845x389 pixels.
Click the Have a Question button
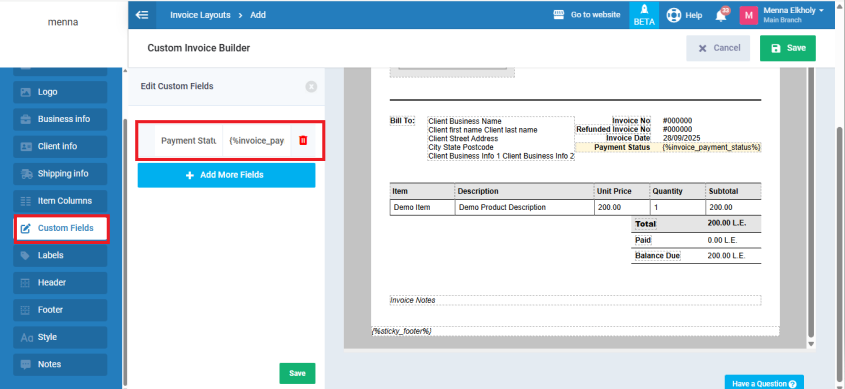764,383
